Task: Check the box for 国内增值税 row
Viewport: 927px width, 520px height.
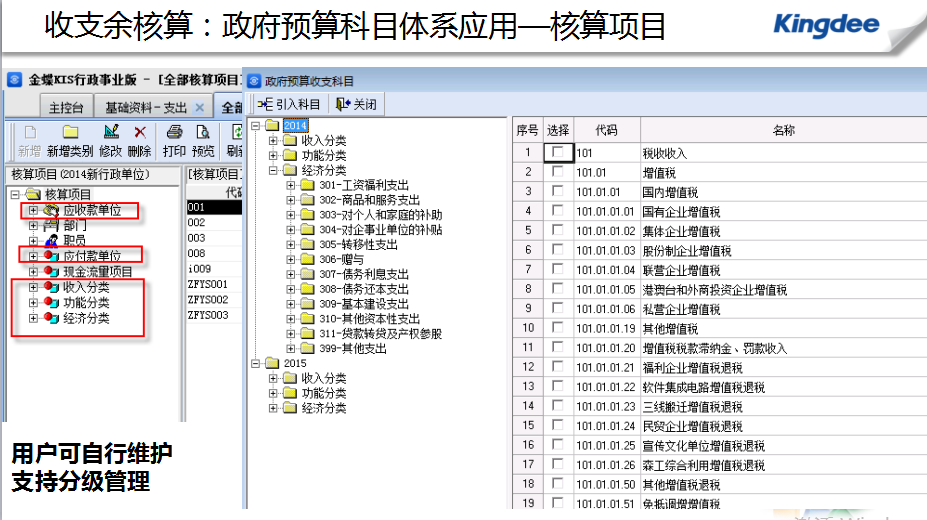Action: (558, 191)
